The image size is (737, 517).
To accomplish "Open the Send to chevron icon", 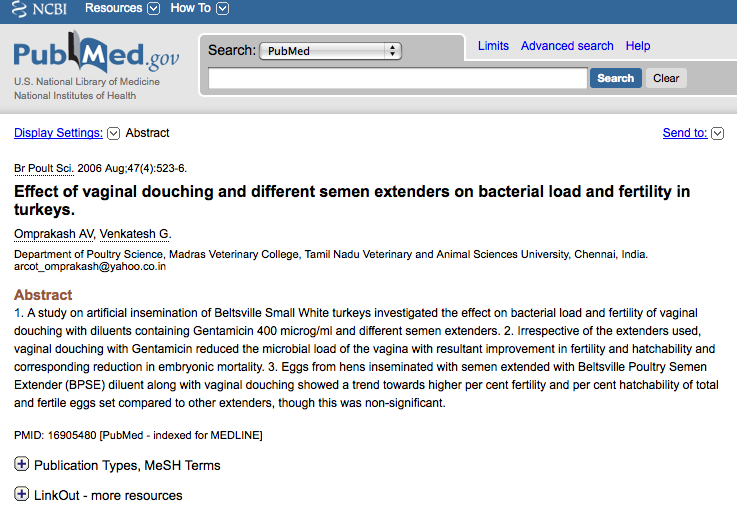I will (x=717, y=133).
